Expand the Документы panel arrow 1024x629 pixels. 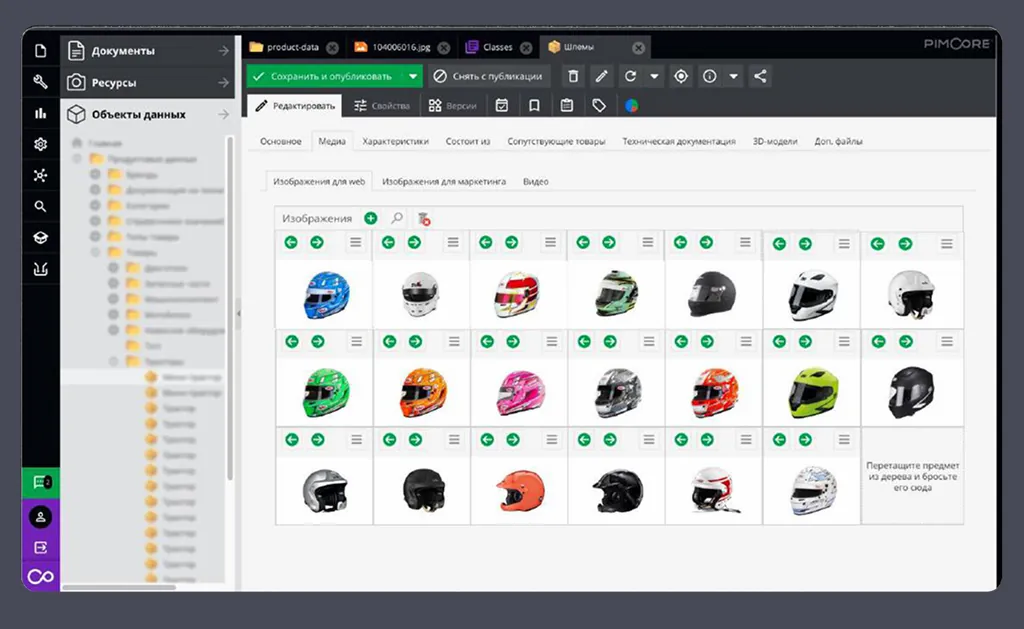[x=223, y=51]
